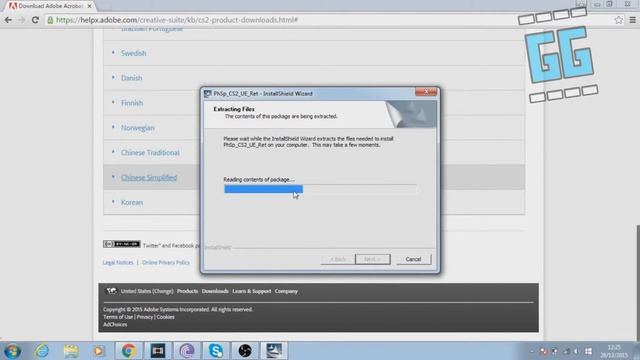Open the Online Privacy Policy link
The image size is (640, 360).
pyautogui.click(x=166, y=262)
